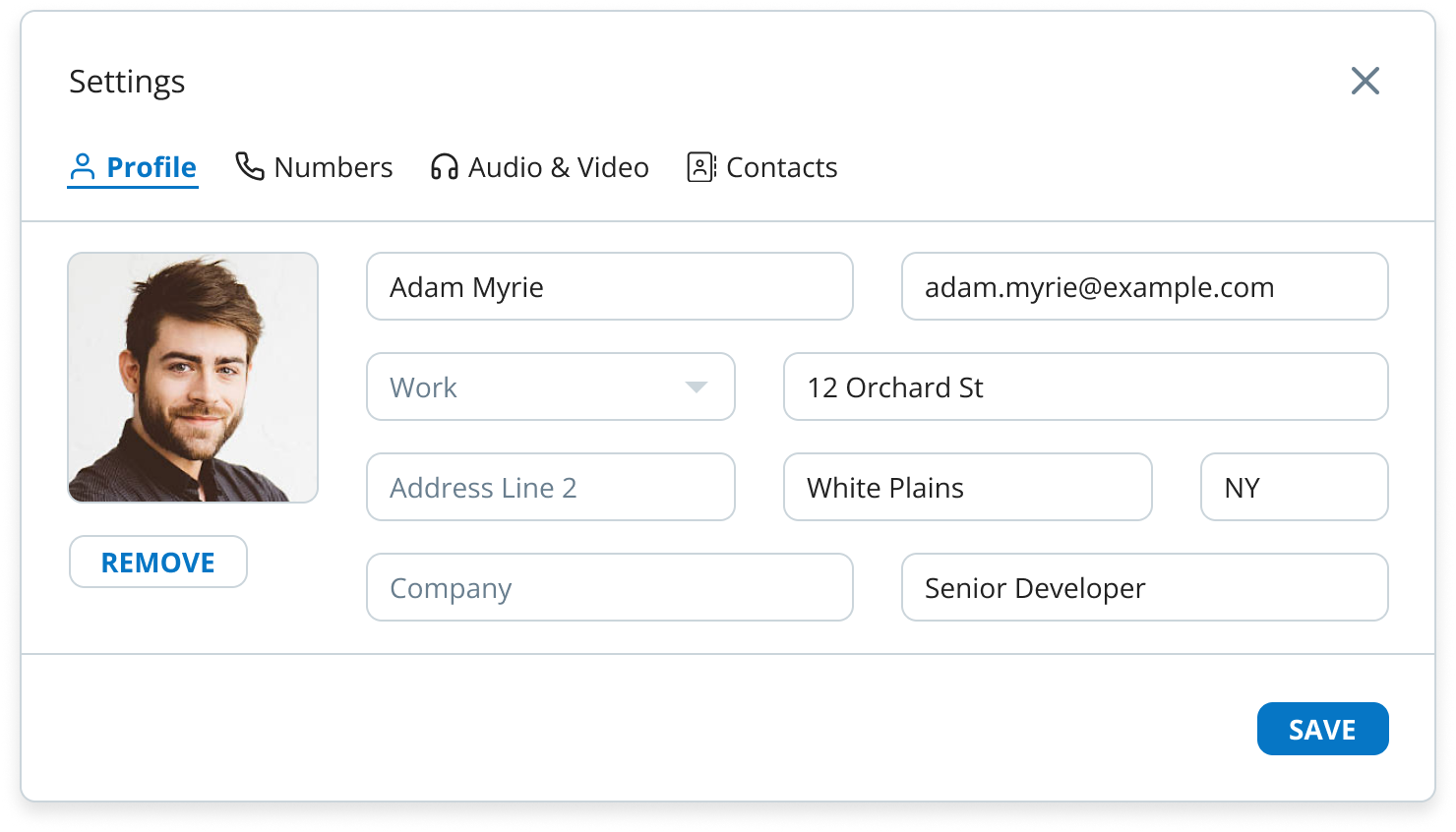Click the adam.myrie@example.com email field
Viewport: 1456px width, 832px height.
click(1144, 287)
